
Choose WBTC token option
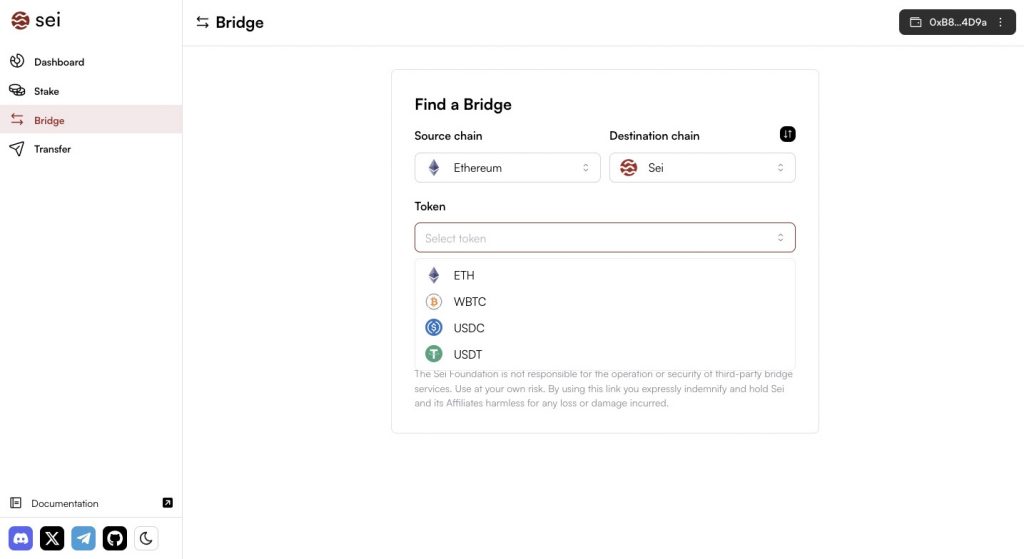[469, 302]
